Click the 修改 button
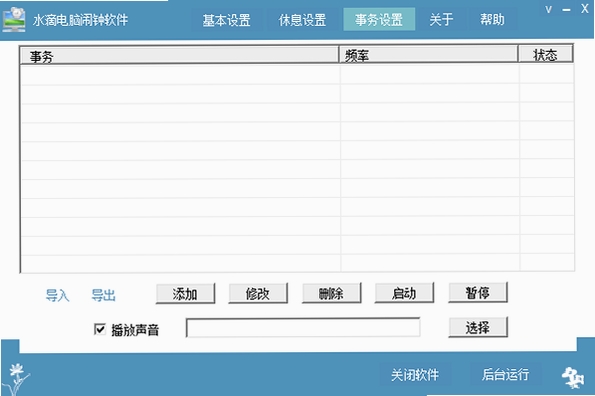 pyautogui.click(x=258, y=293)
